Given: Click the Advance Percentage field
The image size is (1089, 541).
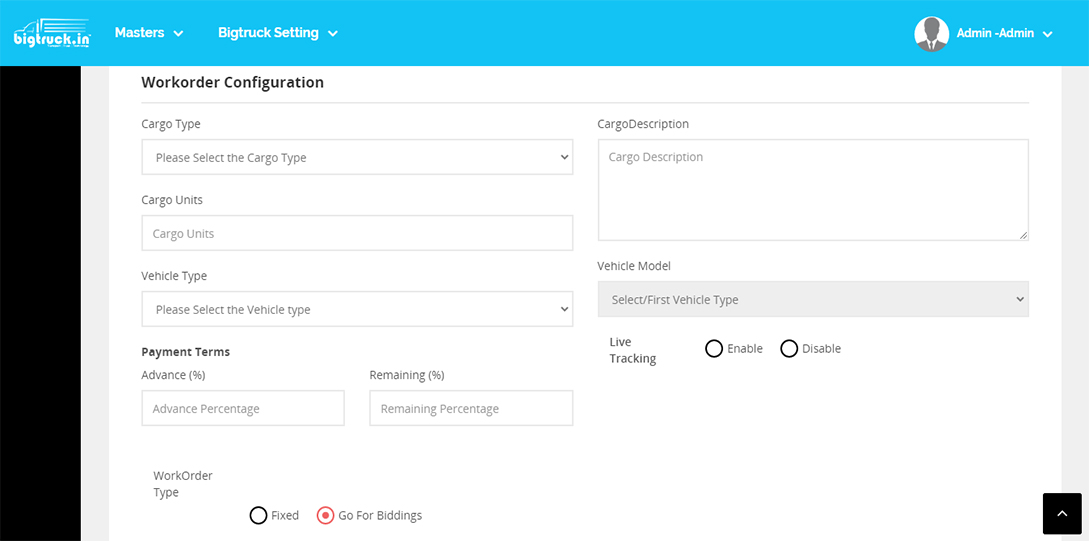Looking at the screenshot, I should pyautogui.click(x=243, y=408).
